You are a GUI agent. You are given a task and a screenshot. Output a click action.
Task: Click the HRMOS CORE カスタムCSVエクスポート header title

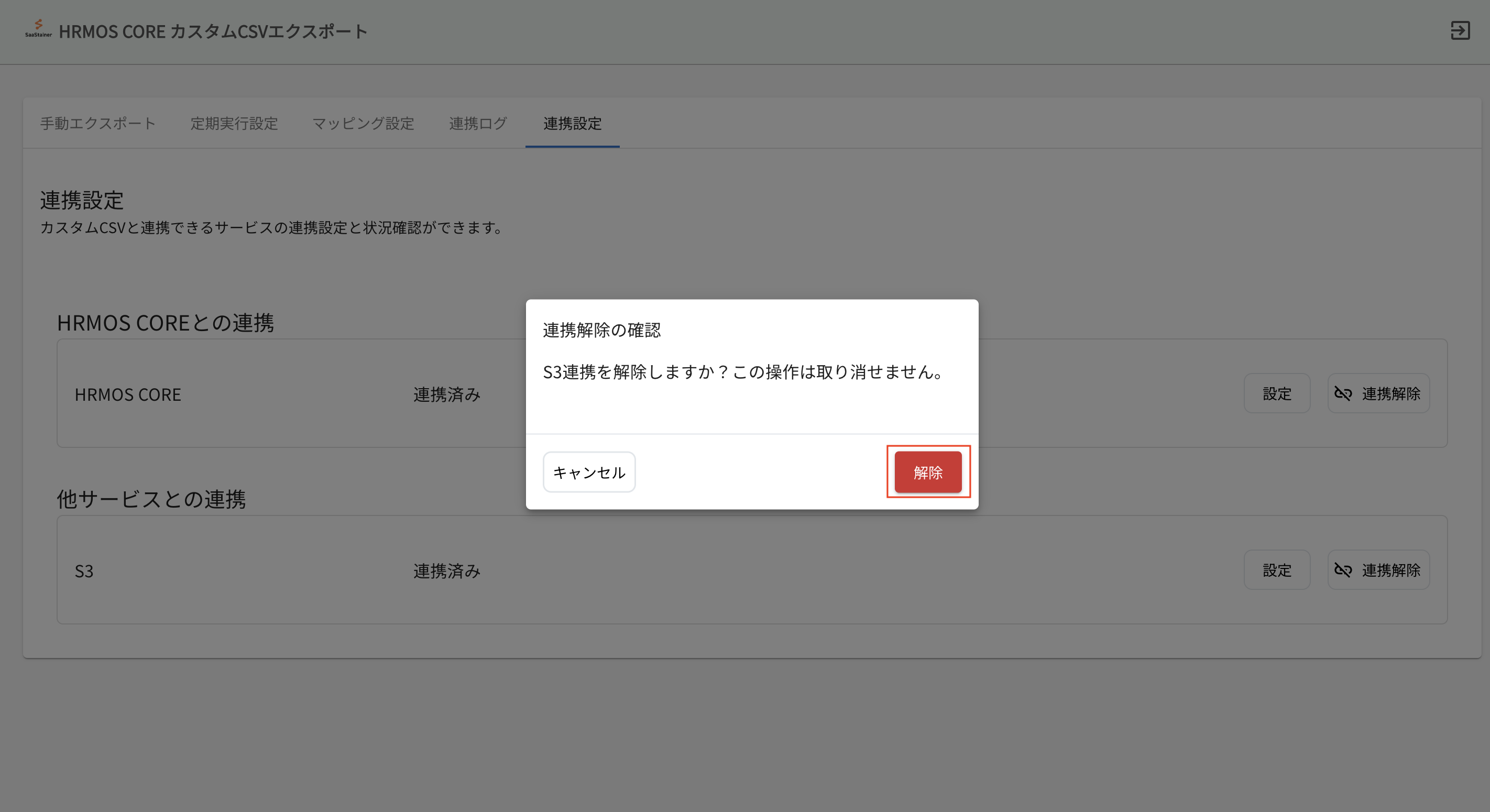[x=213, y=31]
